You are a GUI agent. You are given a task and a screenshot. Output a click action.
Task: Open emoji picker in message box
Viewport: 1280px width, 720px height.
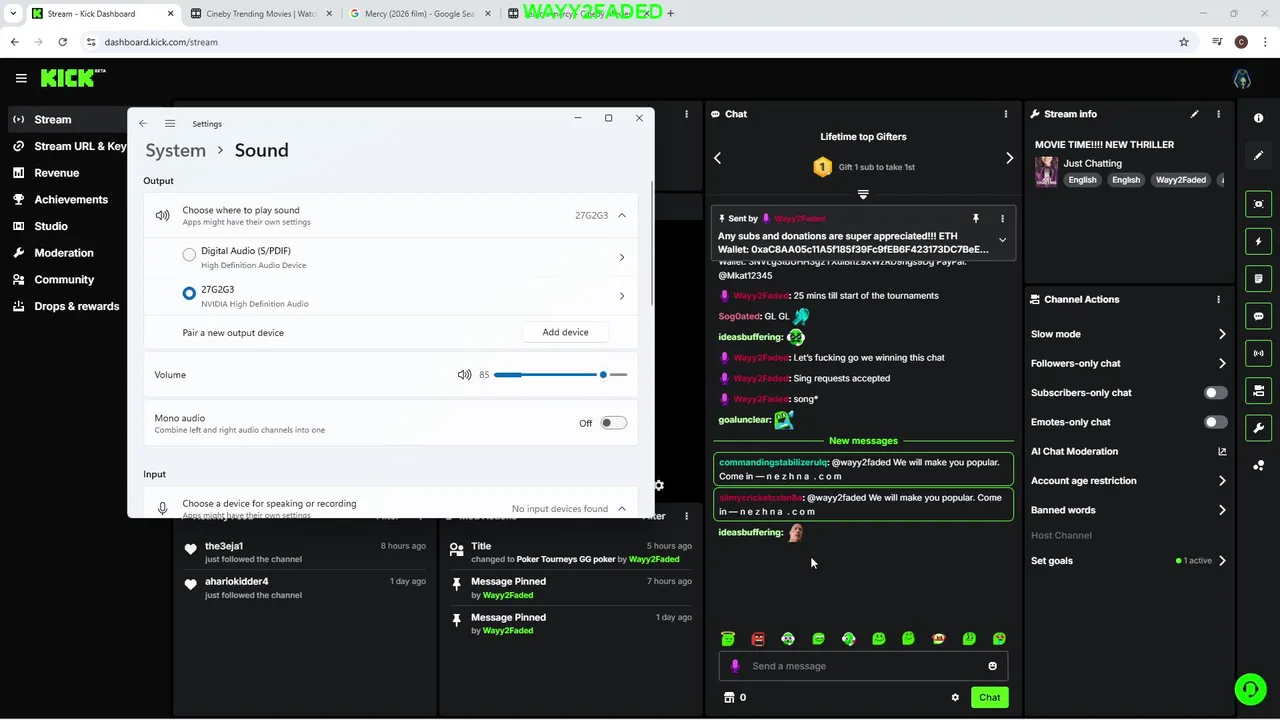point(992,666)
